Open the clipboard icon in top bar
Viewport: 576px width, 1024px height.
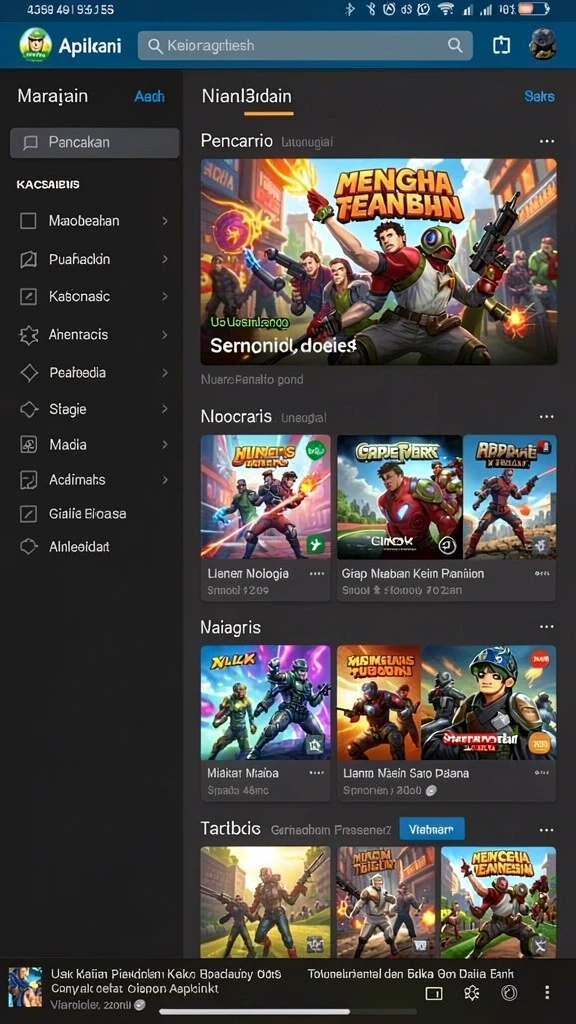point(501,45)
